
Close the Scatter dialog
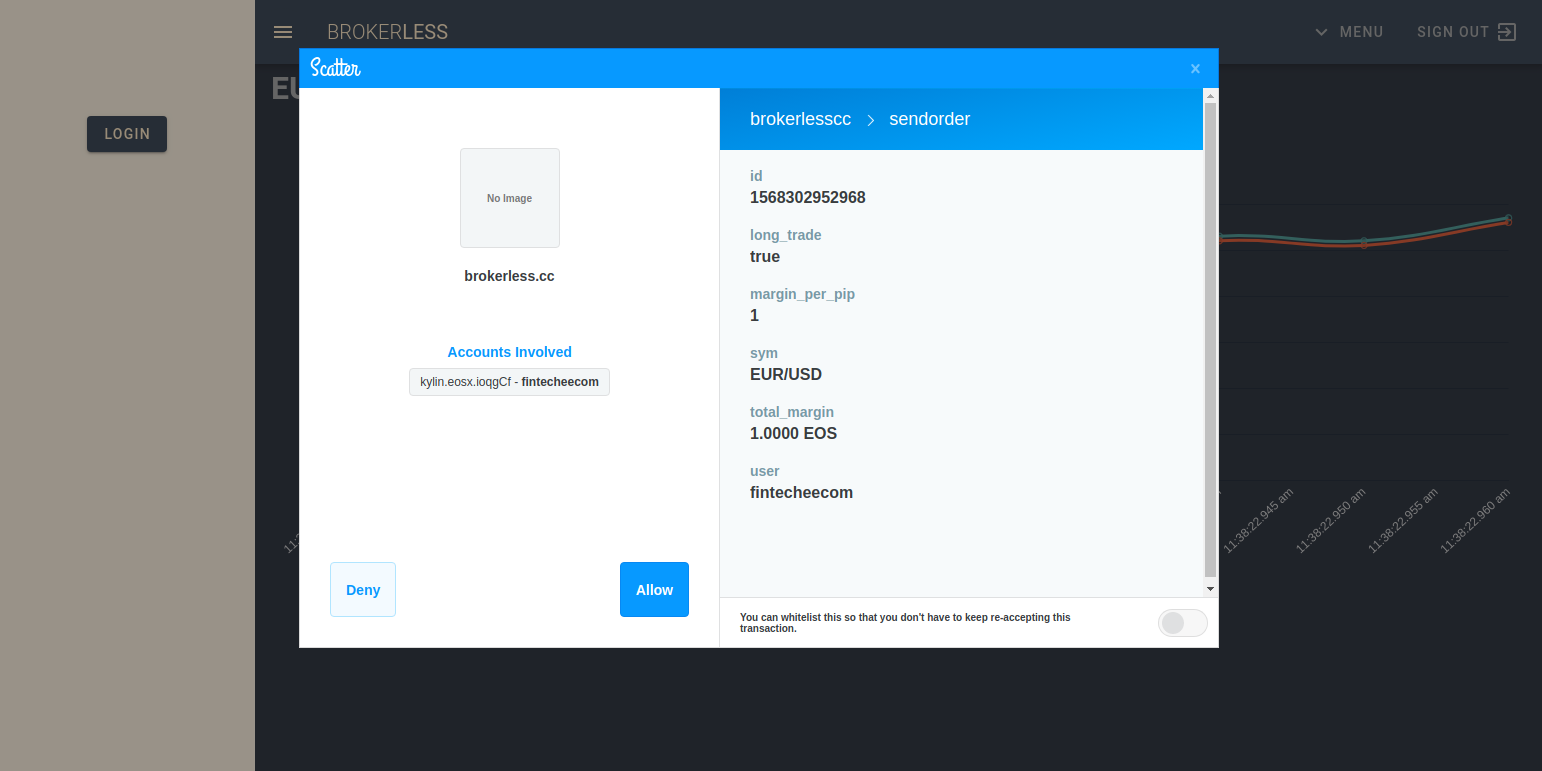click(x=1195, y=69)
